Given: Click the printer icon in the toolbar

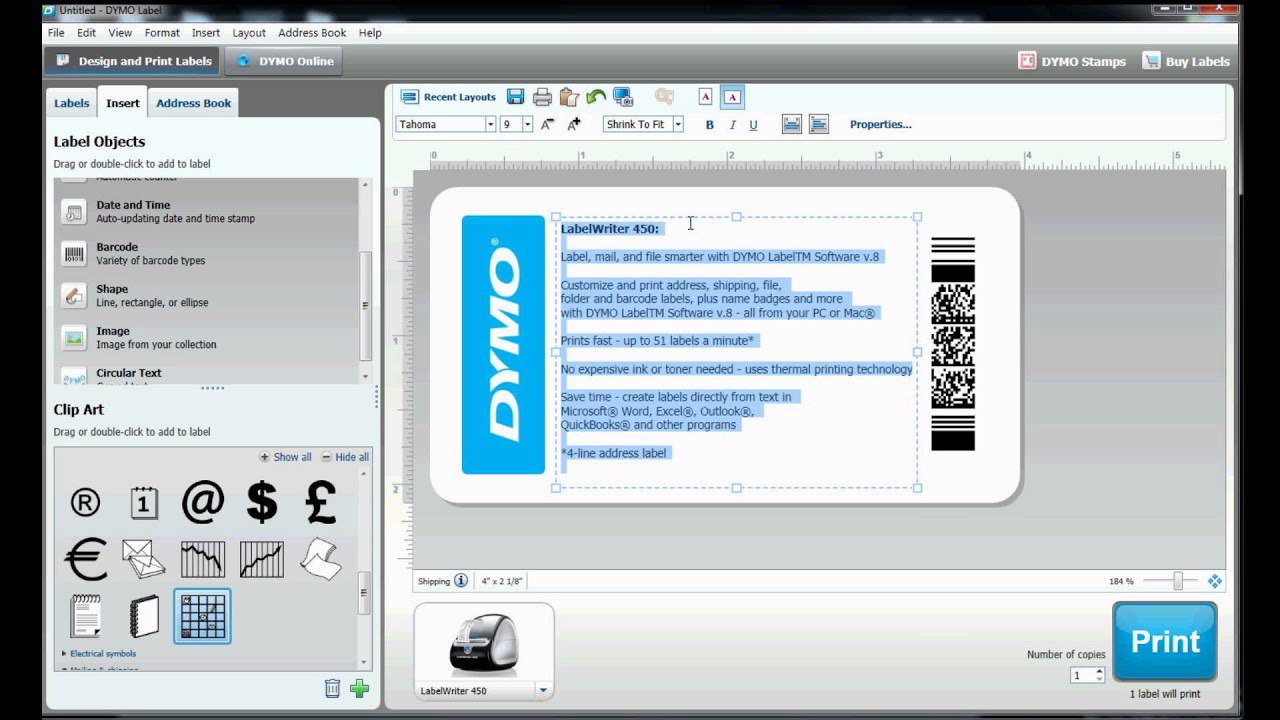Looking at the screenshot, I should [542, 97].
